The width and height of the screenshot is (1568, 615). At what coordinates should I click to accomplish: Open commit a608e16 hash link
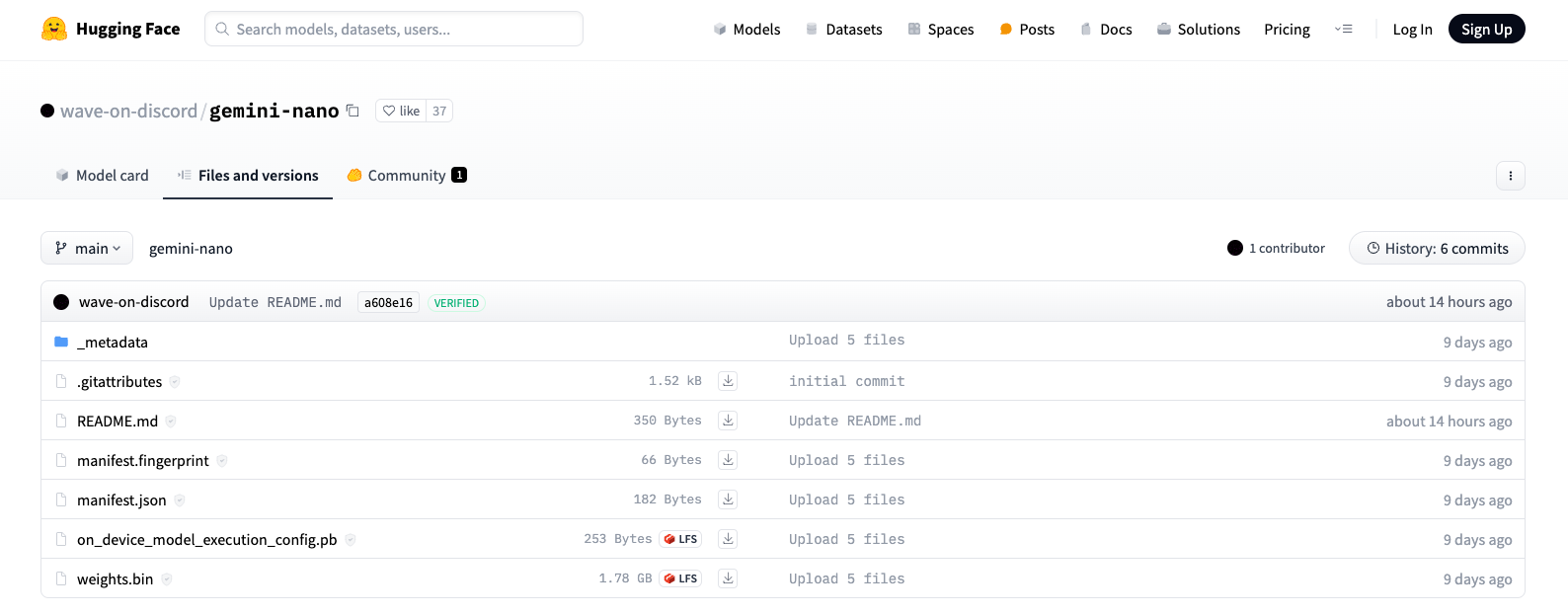388,303
